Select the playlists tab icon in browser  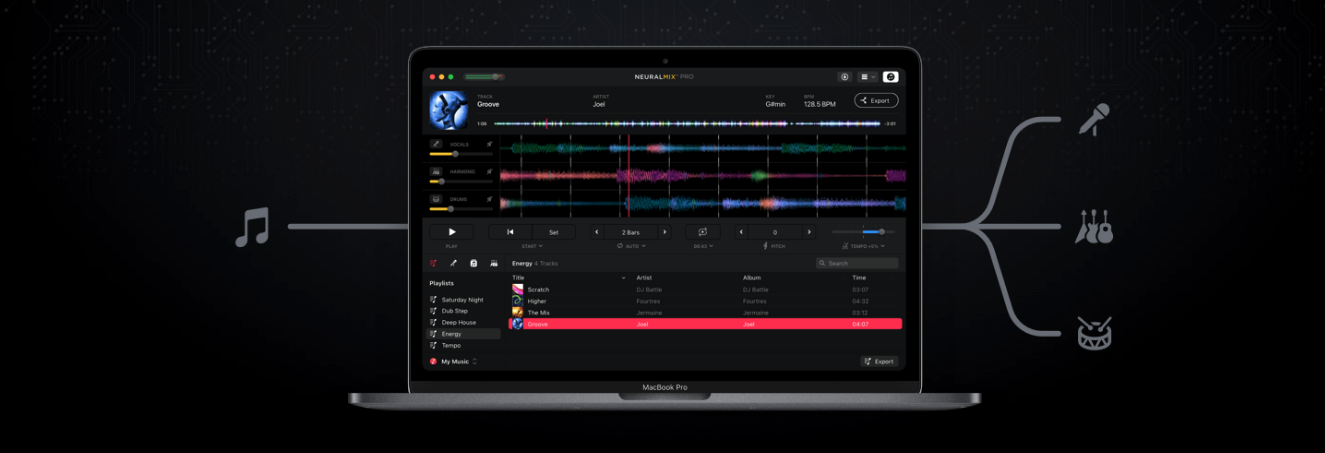coord(434,263)
